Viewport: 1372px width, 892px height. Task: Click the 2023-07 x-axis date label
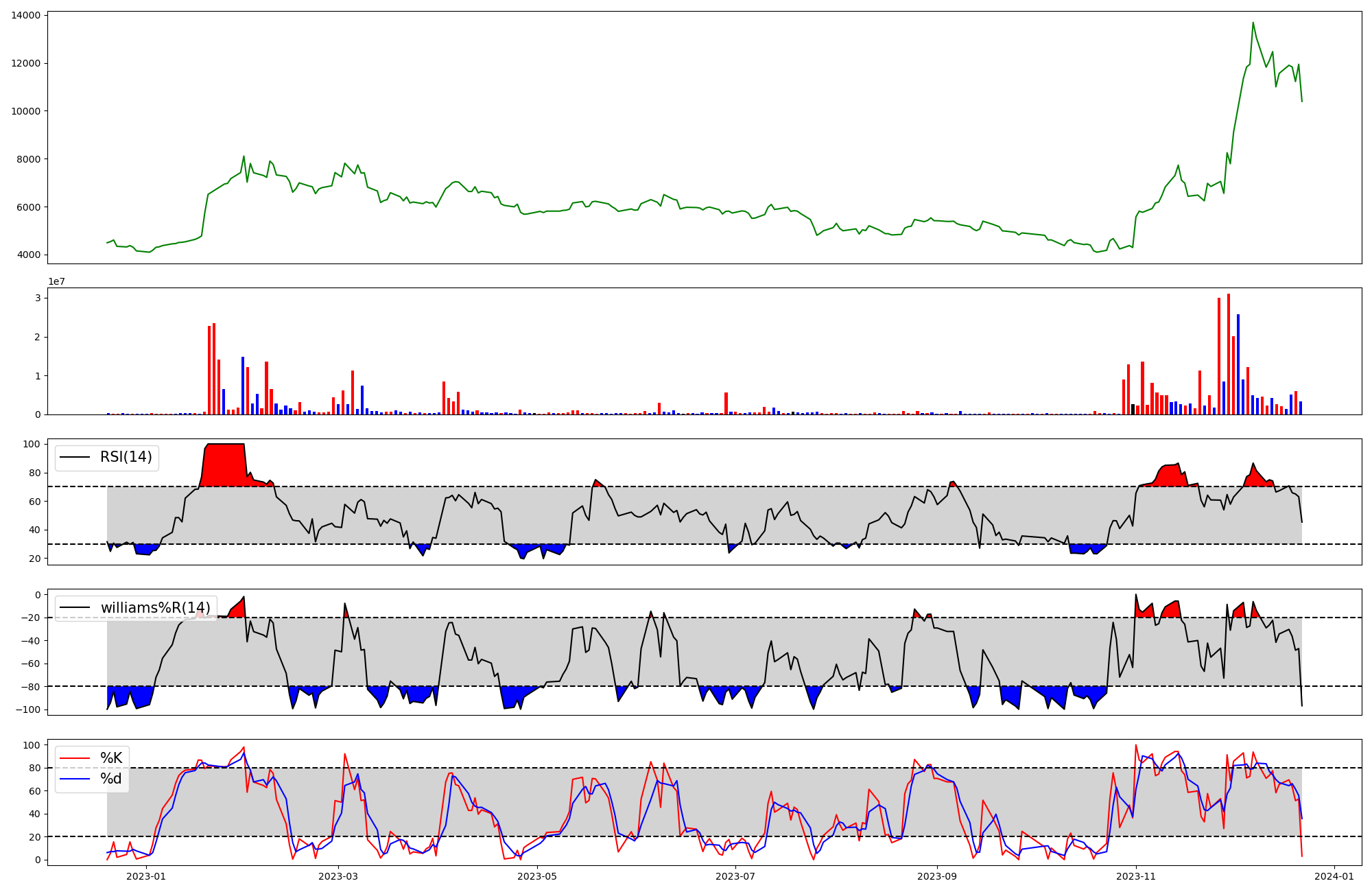click(x=735, y=876)
